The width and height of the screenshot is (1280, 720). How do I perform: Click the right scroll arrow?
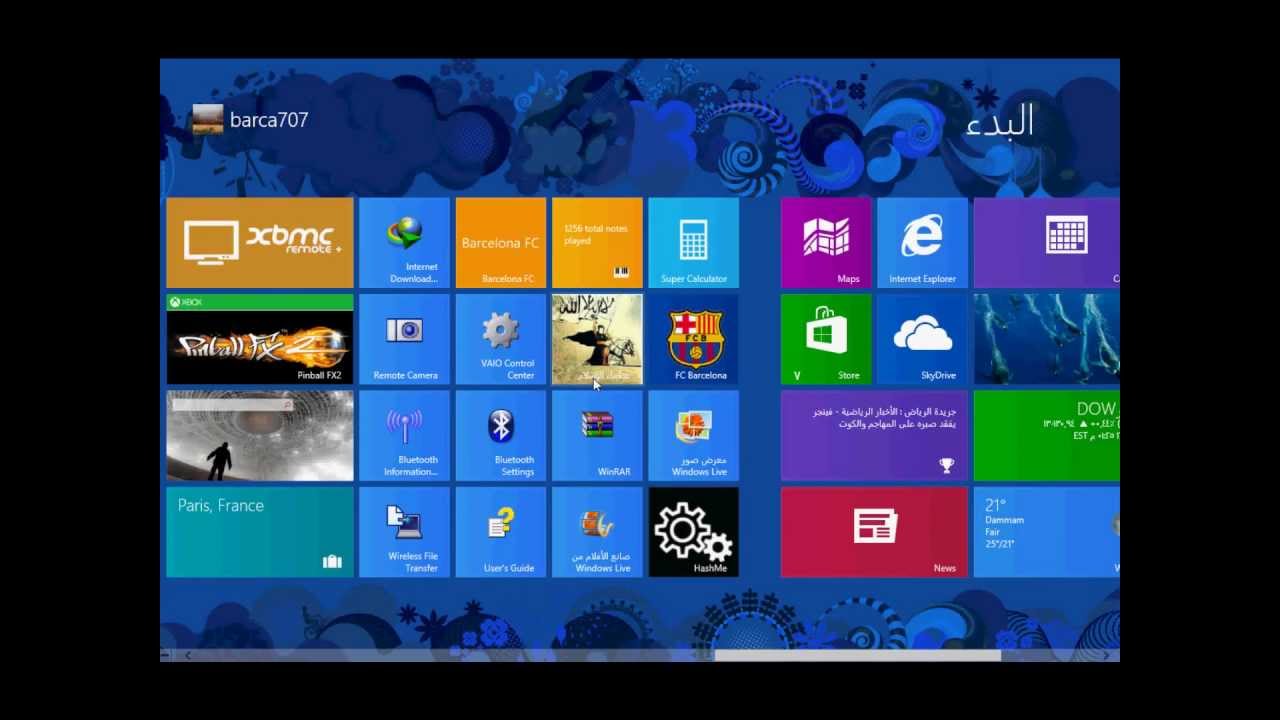(1106, 656)
